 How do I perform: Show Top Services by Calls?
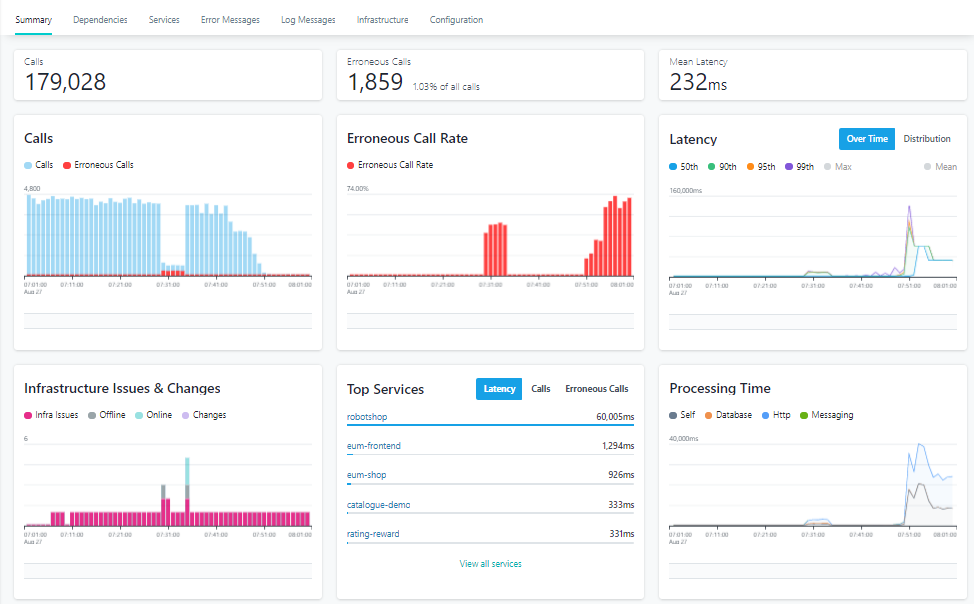tap(540, 388)
